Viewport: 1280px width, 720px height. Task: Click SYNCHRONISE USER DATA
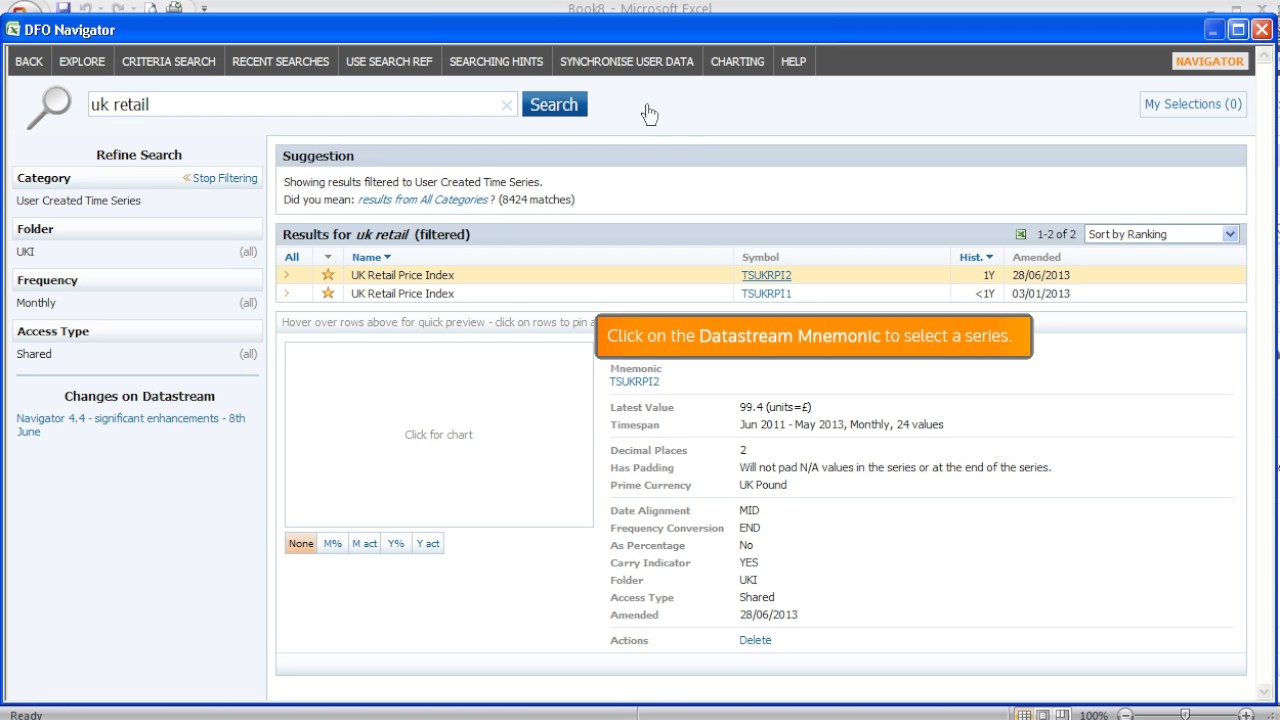[627, 61]
